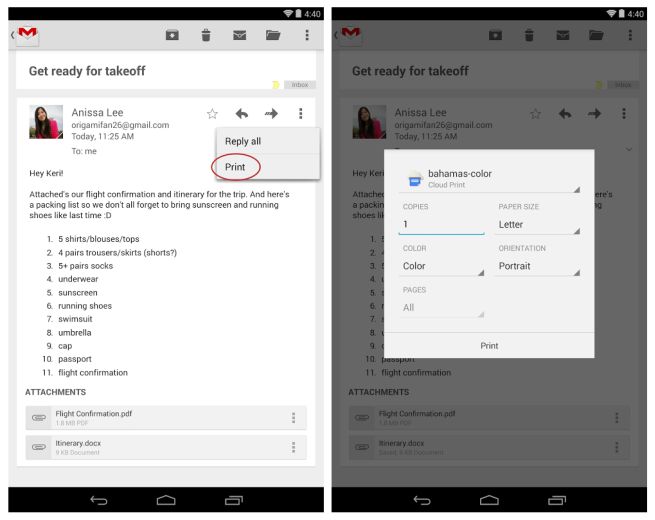Open move-to folder icon in left screen toolbar

[x=273, y=35]
